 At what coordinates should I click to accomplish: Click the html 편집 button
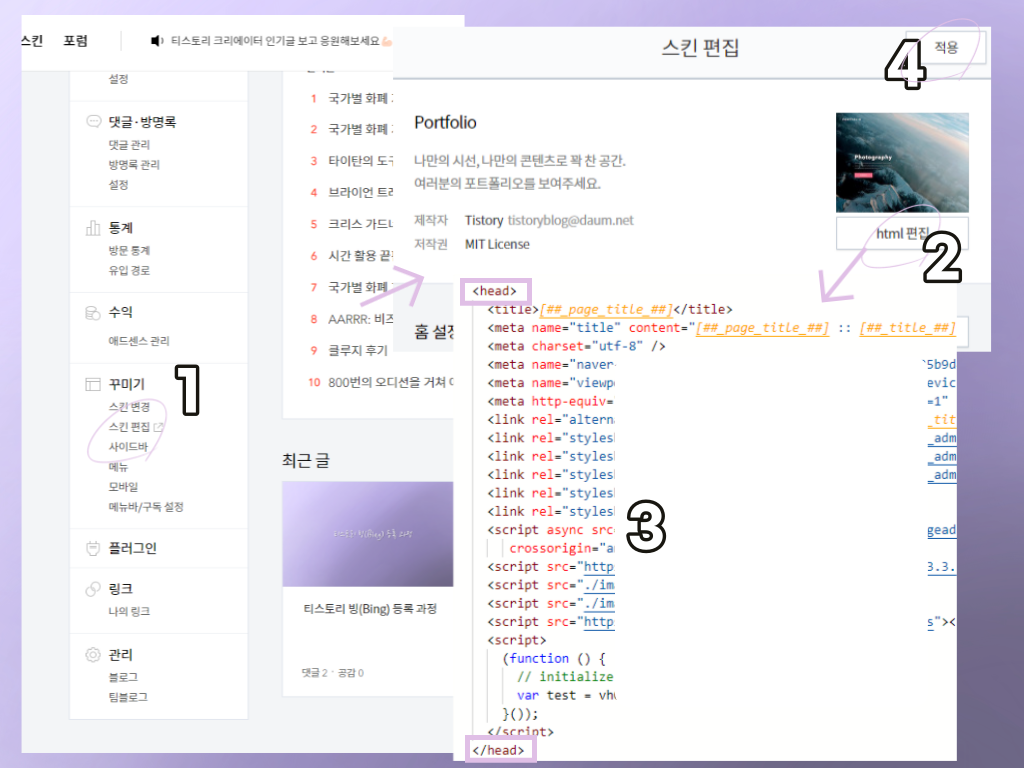pyautogui.click(x=902, y=234)
